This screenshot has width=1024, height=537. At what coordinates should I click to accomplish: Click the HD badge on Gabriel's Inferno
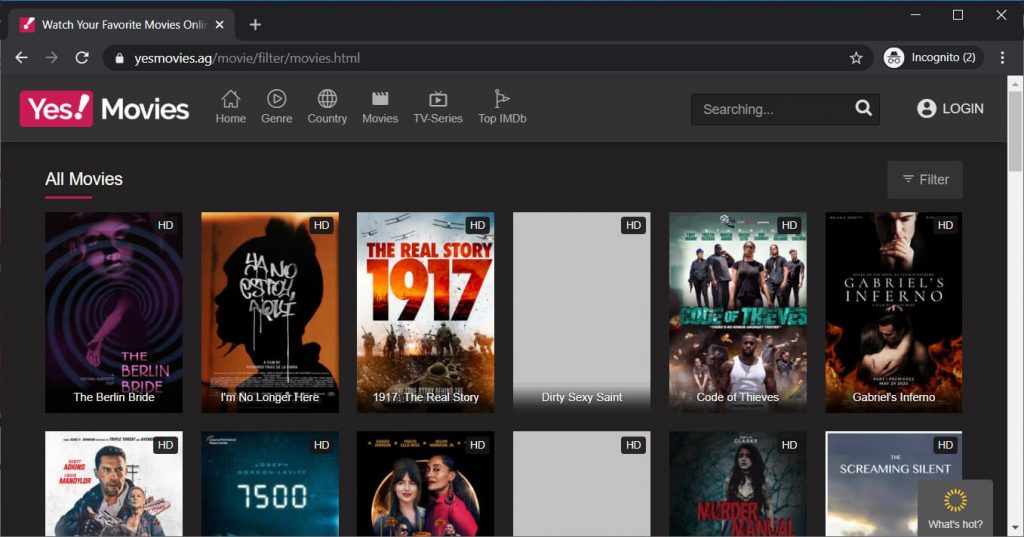coord(945,225)
